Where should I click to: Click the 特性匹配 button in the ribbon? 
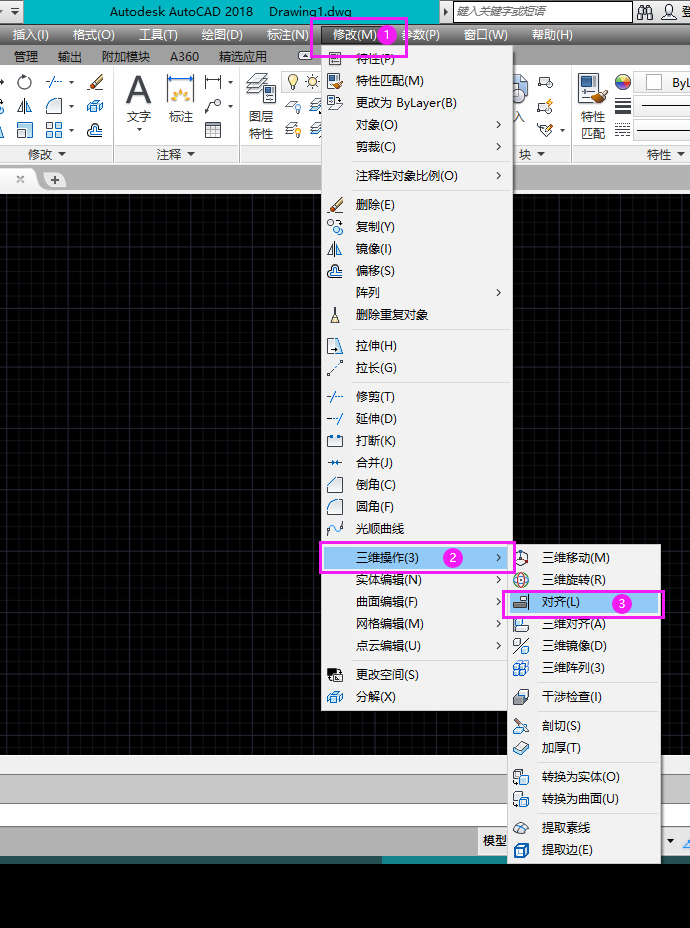coord(593,107)
